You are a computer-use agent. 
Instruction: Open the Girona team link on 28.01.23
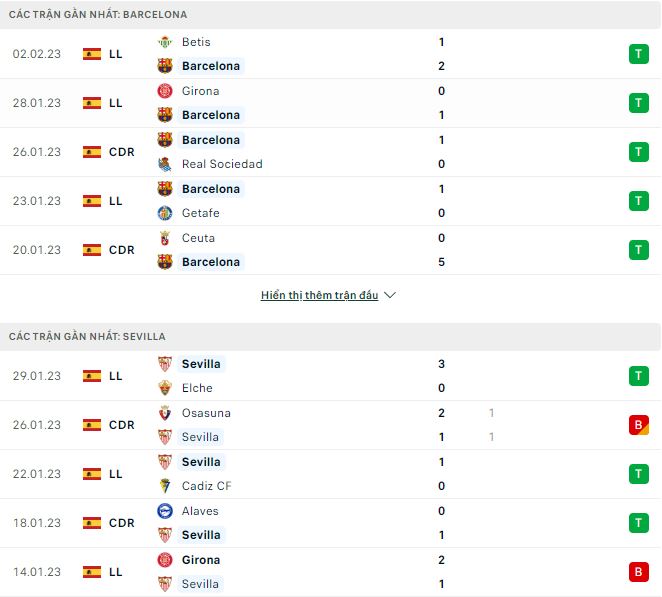point(201,91)
